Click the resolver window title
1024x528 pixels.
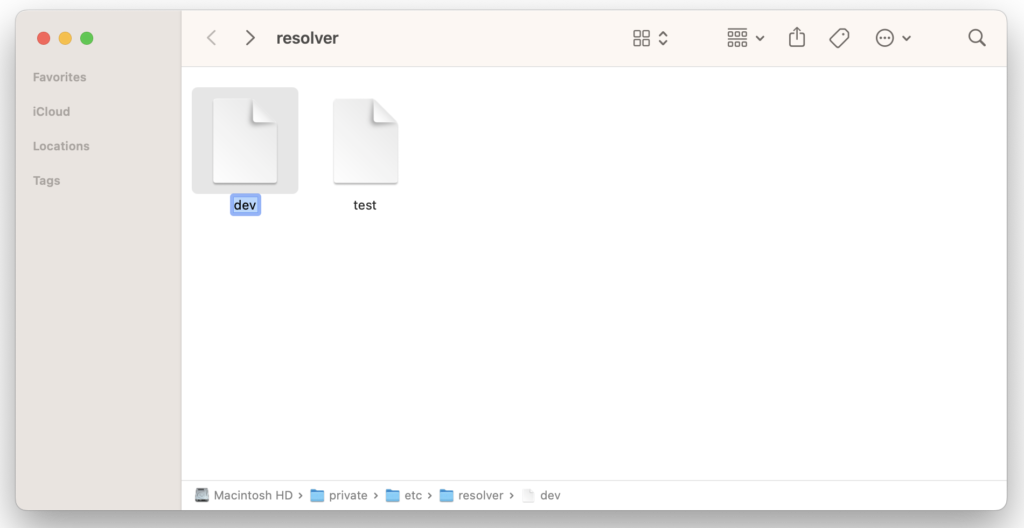click(x=307, y=38)
